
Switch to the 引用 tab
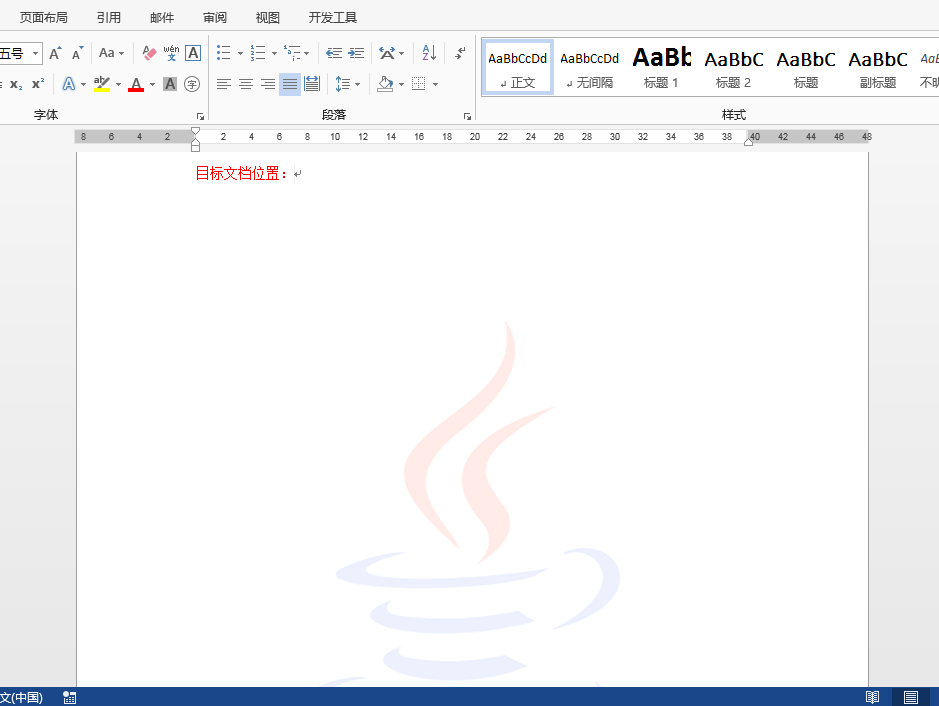108,18
